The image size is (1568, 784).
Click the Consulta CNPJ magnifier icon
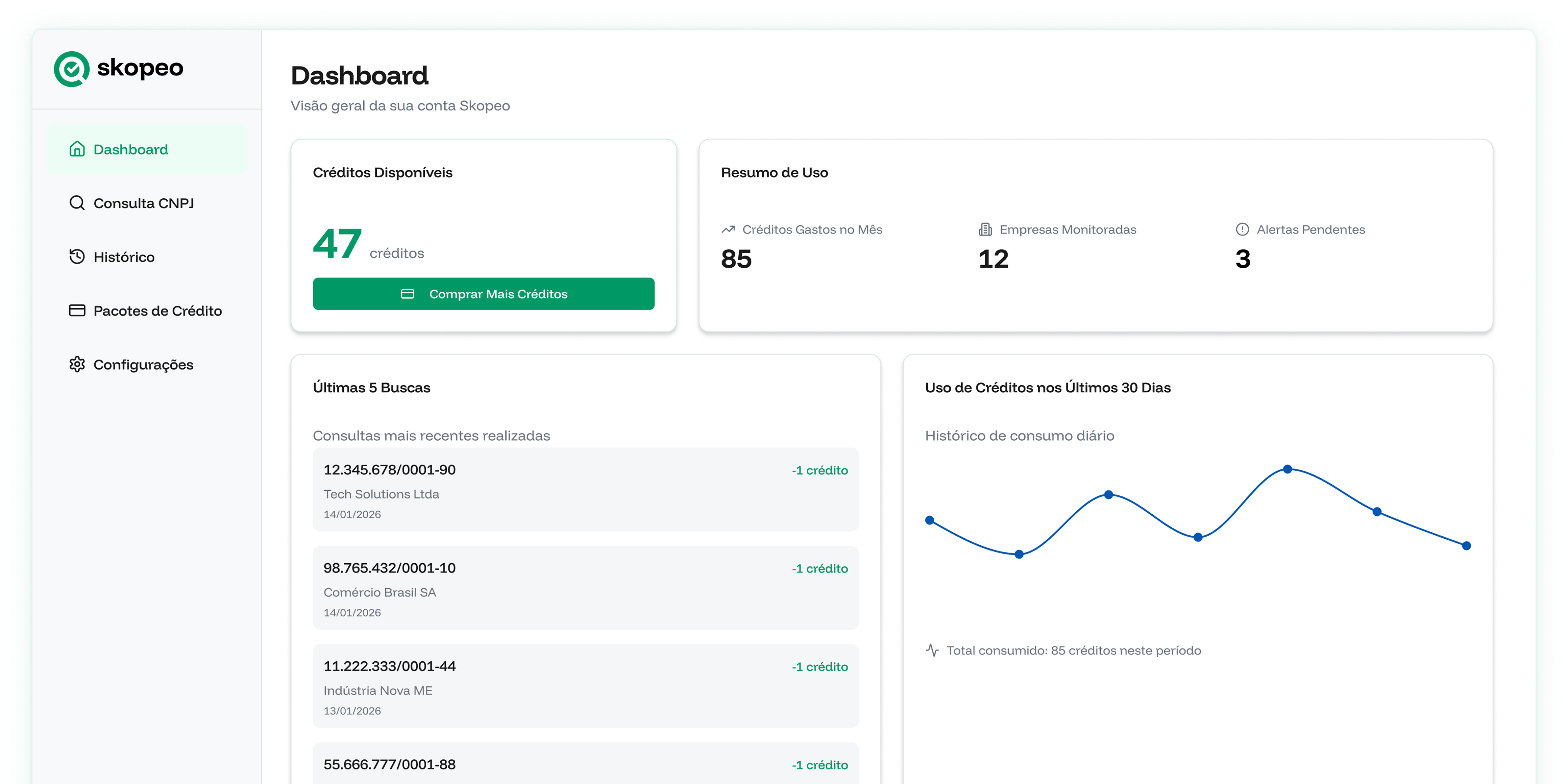(x=77, y=203)
